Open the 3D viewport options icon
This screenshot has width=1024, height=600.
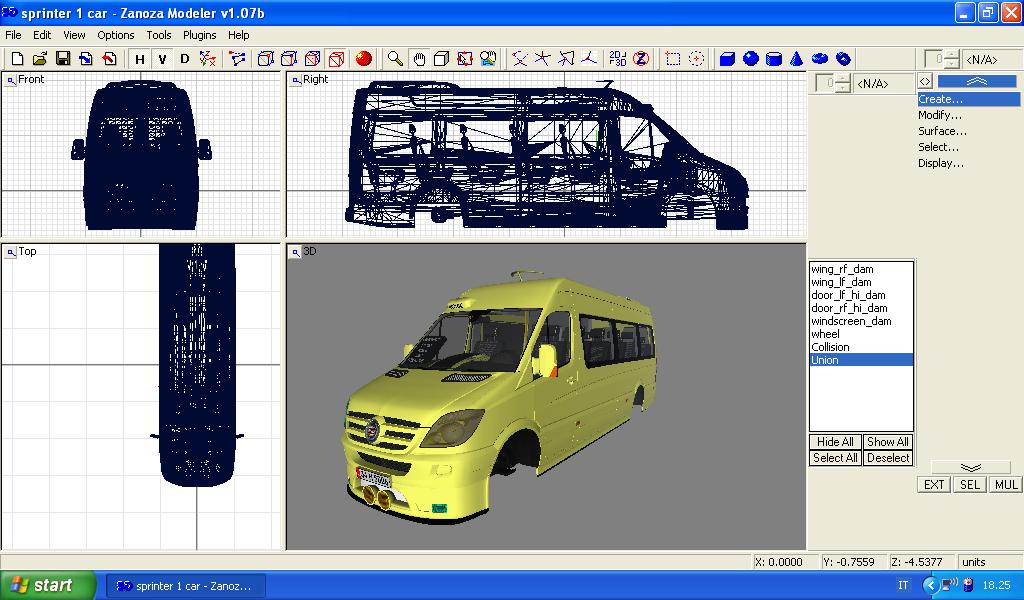pos(296,252)
